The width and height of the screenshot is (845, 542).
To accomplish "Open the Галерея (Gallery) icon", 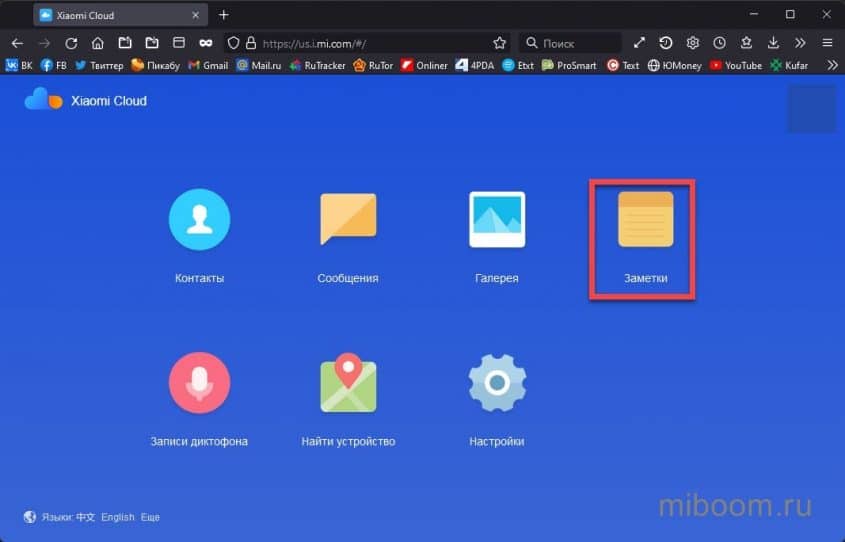I will click(x=497, y=219).
